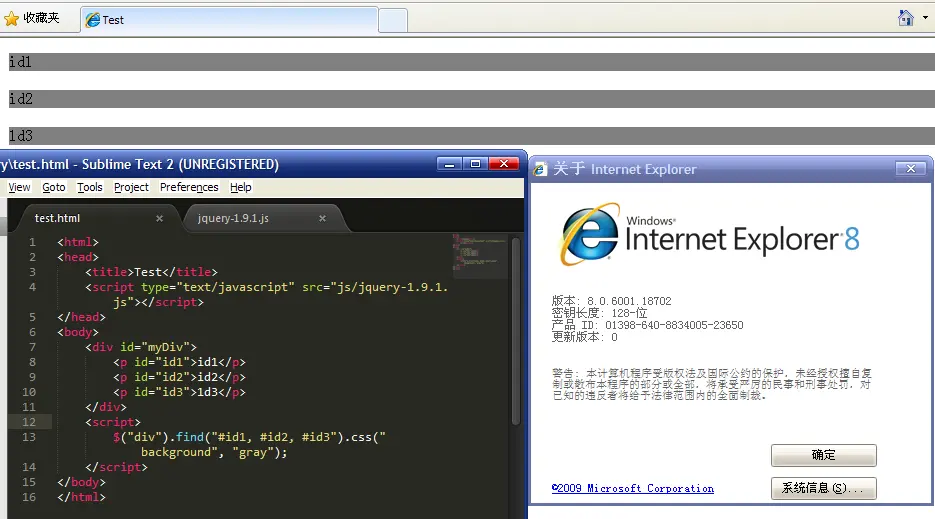The width and height of the screenshot is (935, 519).
Task: Close the About Internet Explorer dialog
Action: click(911, 169)
